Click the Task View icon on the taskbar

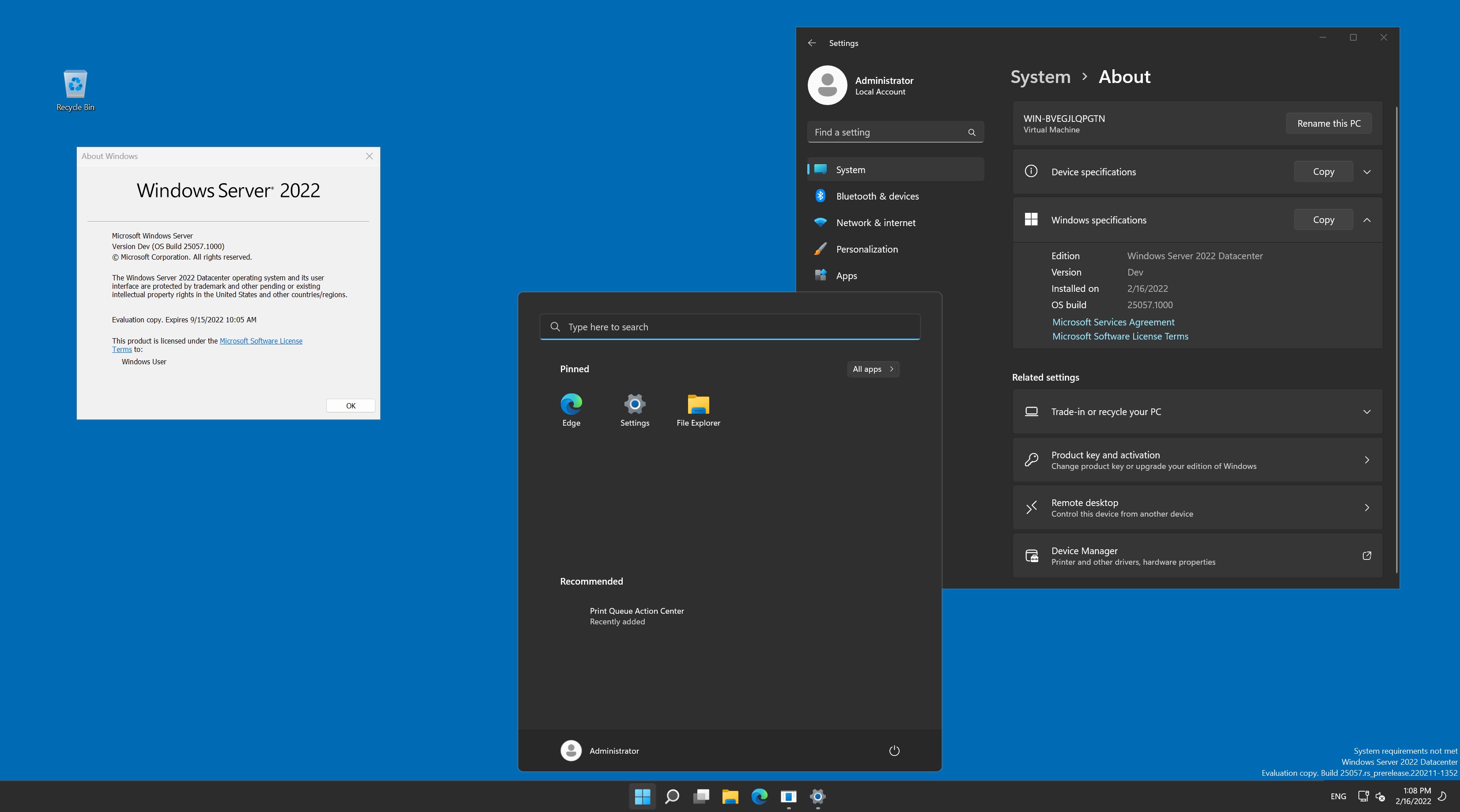(x=701, y=796)
